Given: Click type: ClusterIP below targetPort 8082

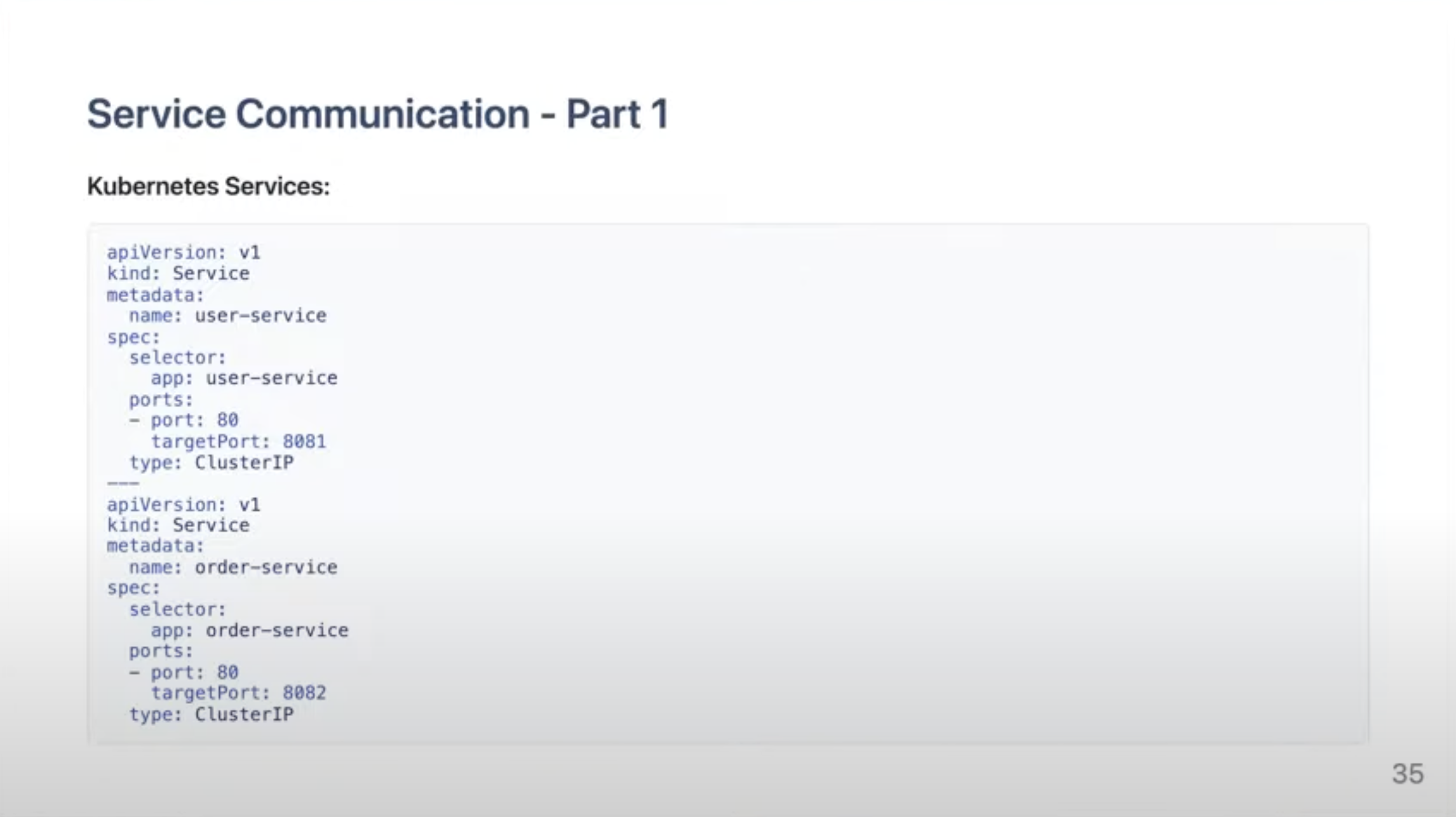Looking at the screenshot, I should 212,715.
